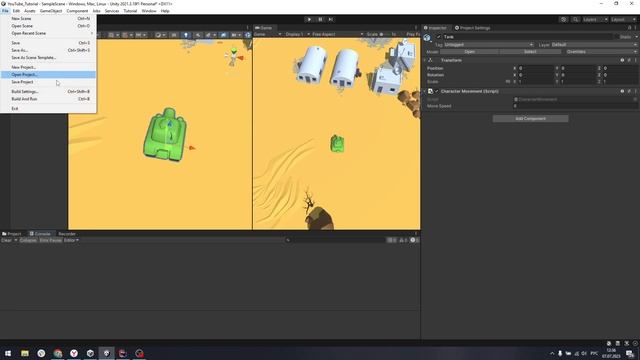Open the Layer dropdown showing Default
The height and width of the screenshot is (360, 640).
(593, 44)
